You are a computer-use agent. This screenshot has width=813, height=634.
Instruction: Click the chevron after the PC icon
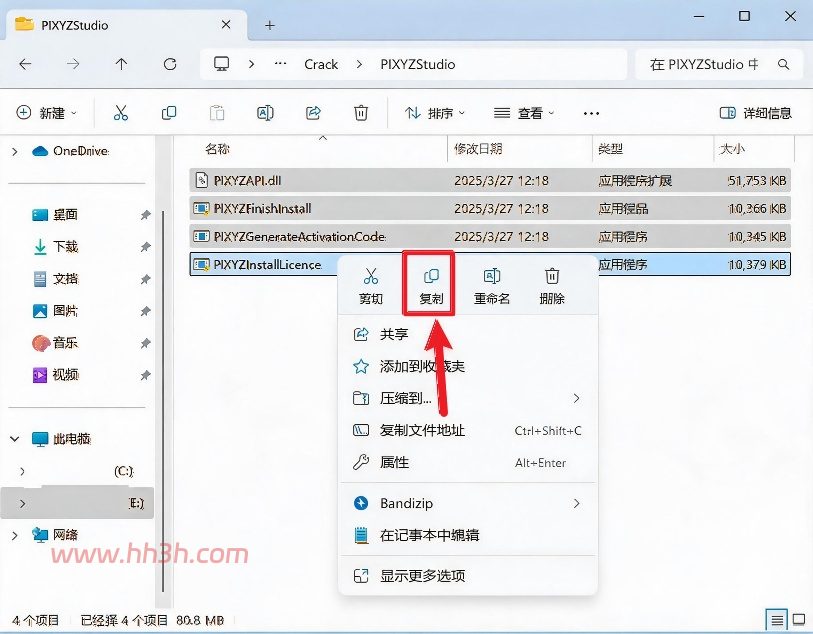251,64
